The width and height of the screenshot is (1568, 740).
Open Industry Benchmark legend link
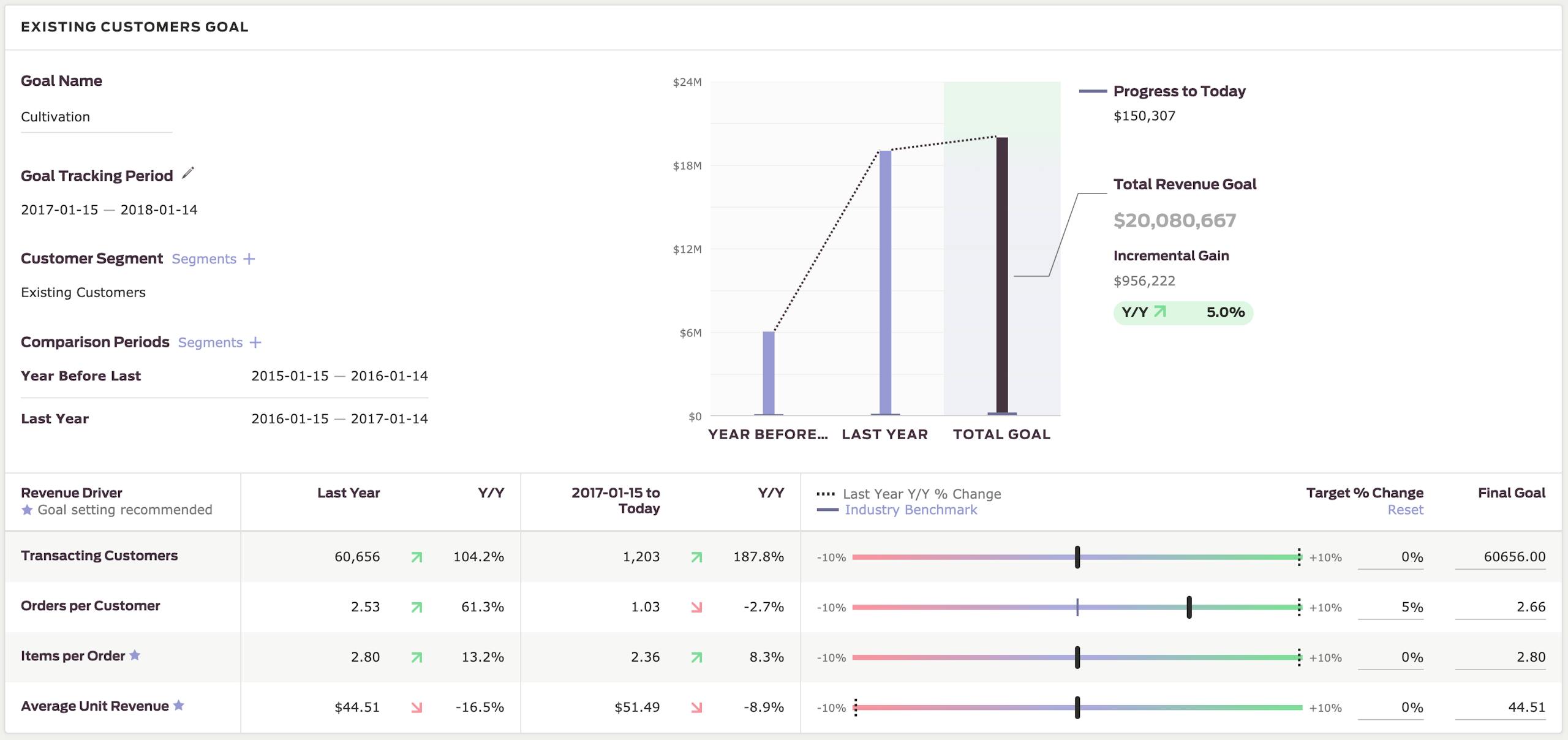point(910,510)
